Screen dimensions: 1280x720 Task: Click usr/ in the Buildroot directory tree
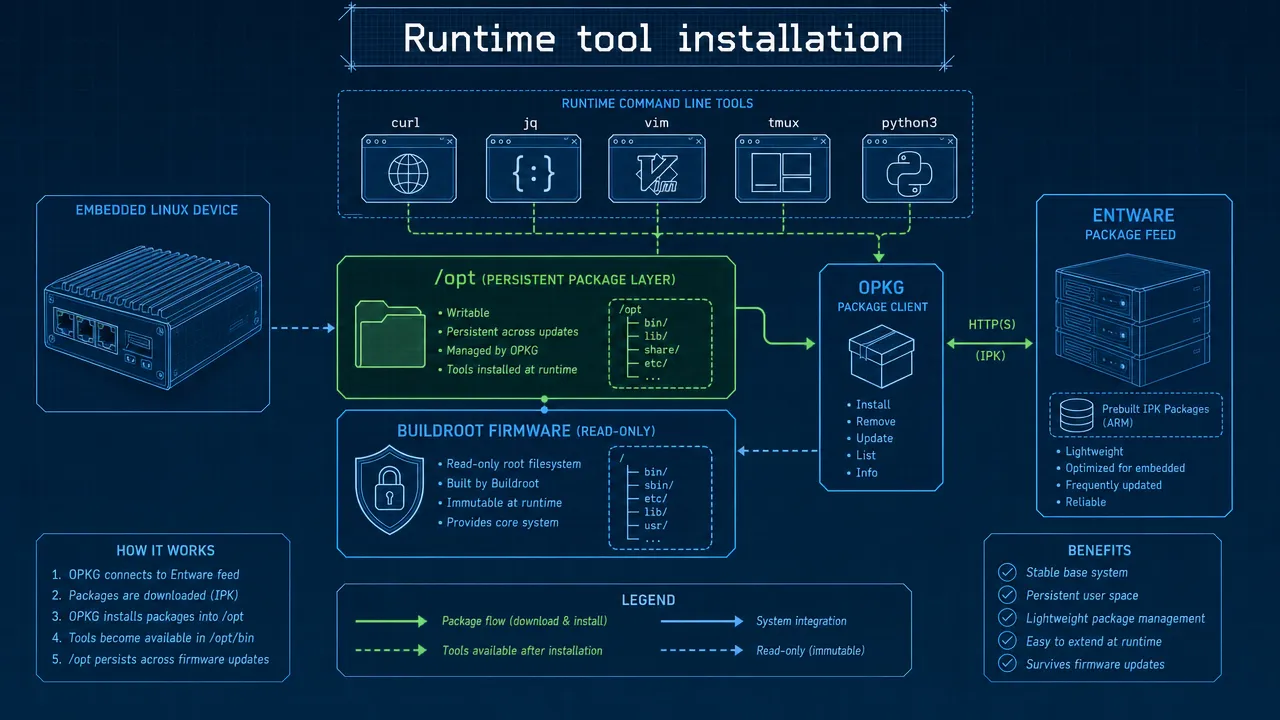(x=656, y=525)
